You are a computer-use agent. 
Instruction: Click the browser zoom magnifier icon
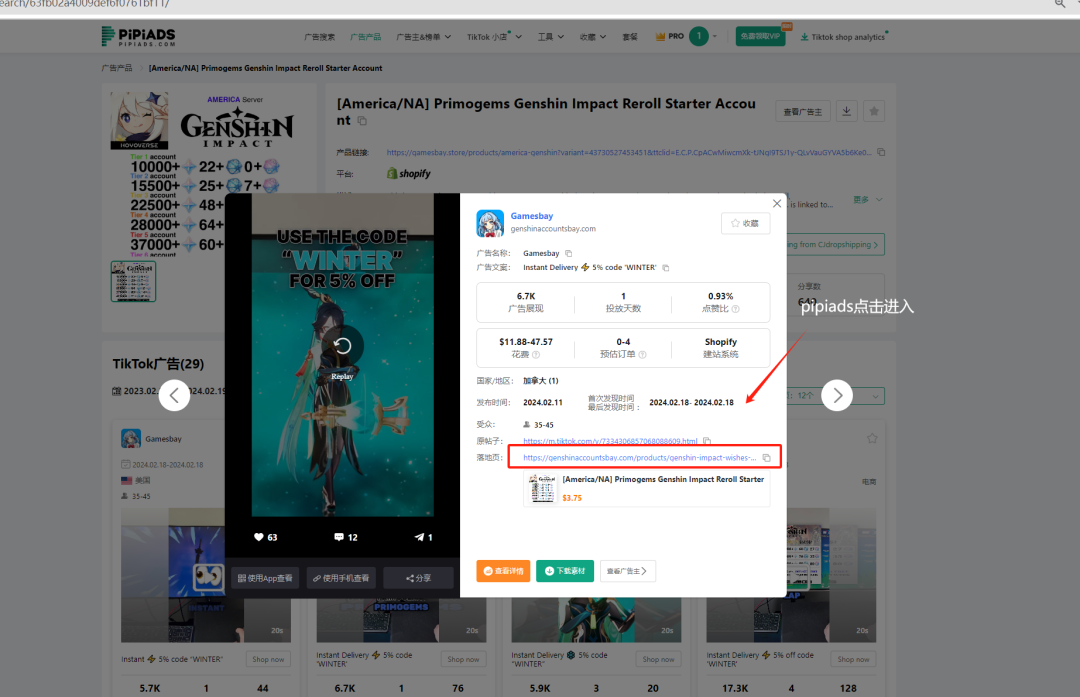(x=1059, y=4)
